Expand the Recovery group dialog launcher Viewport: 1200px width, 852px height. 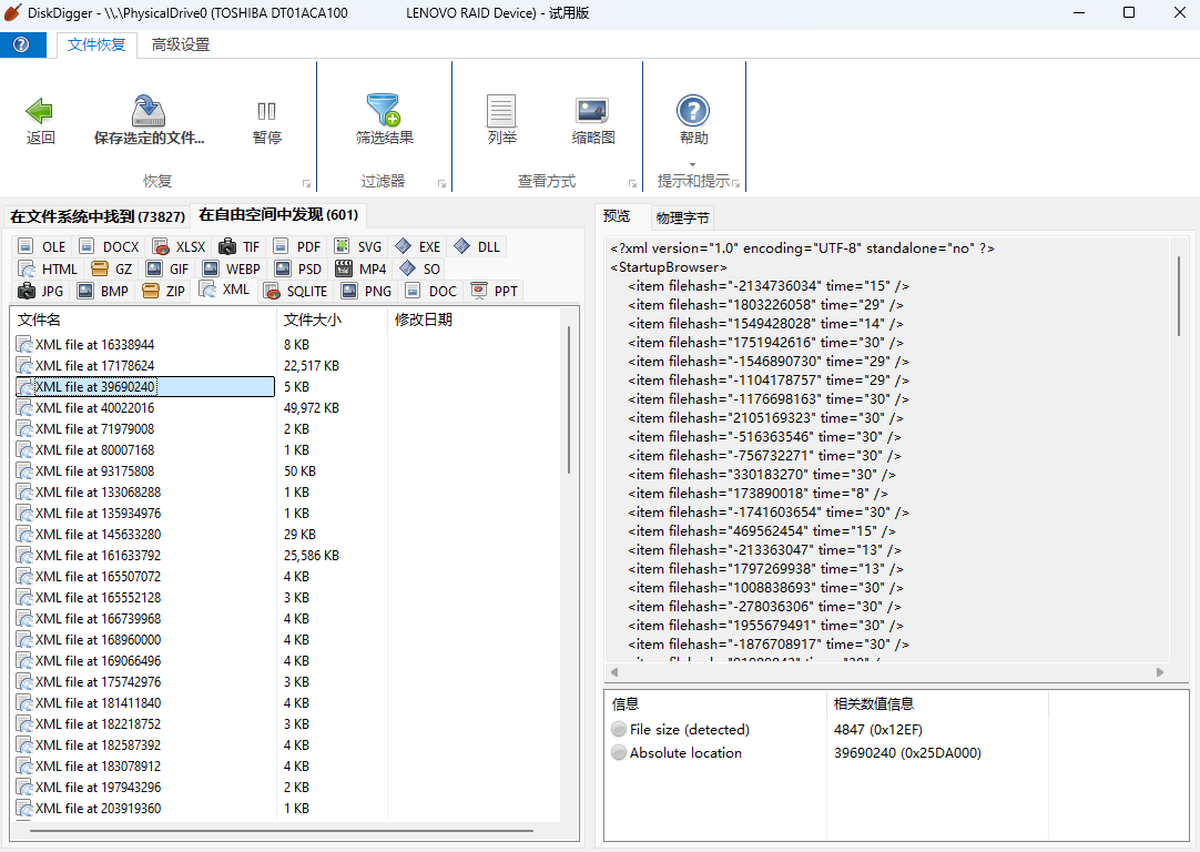click(x=306, y=184)
